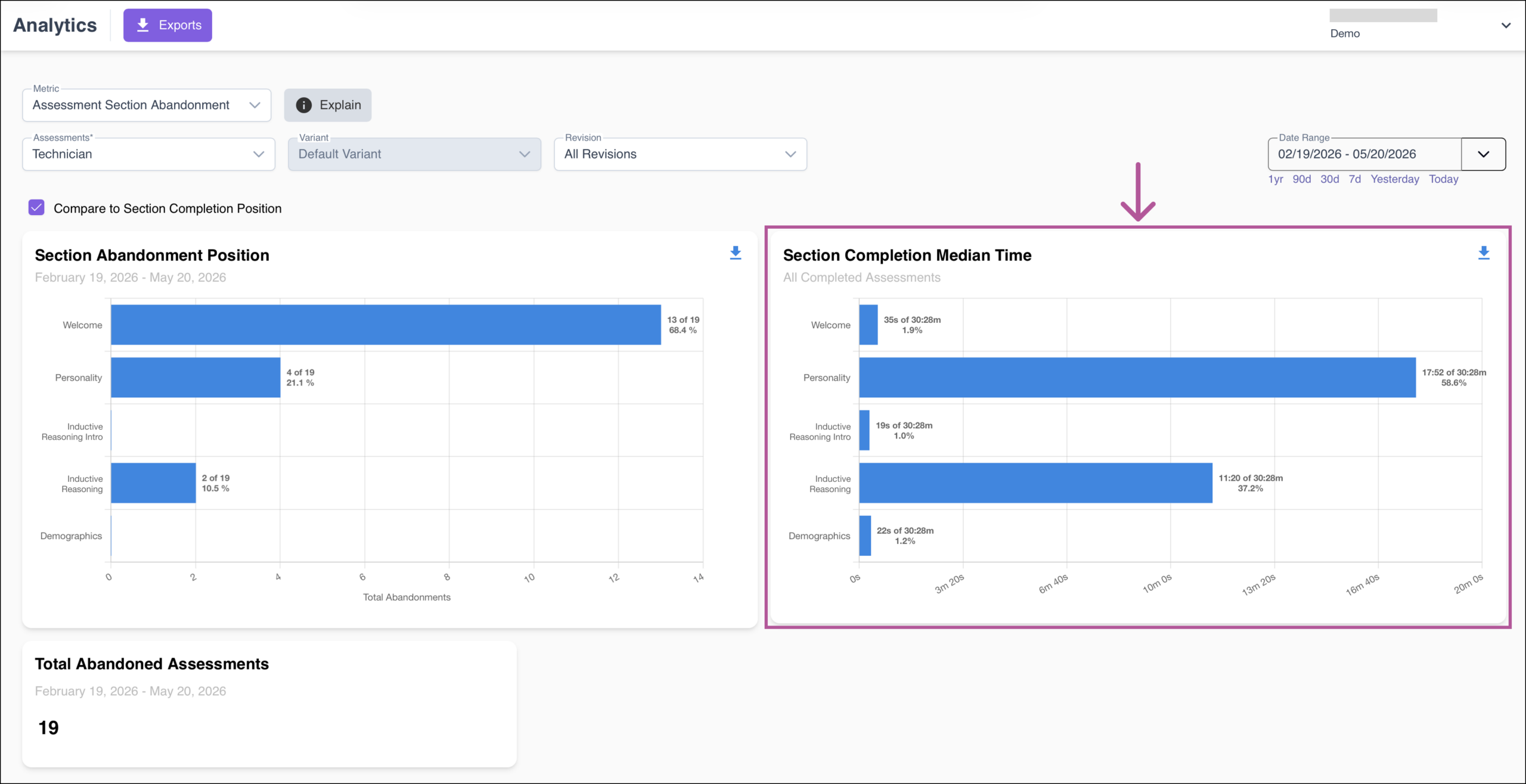This screenshot has width=1526, height=784.
Task: Set date range to Today
Action: [x=1443, y=179]
